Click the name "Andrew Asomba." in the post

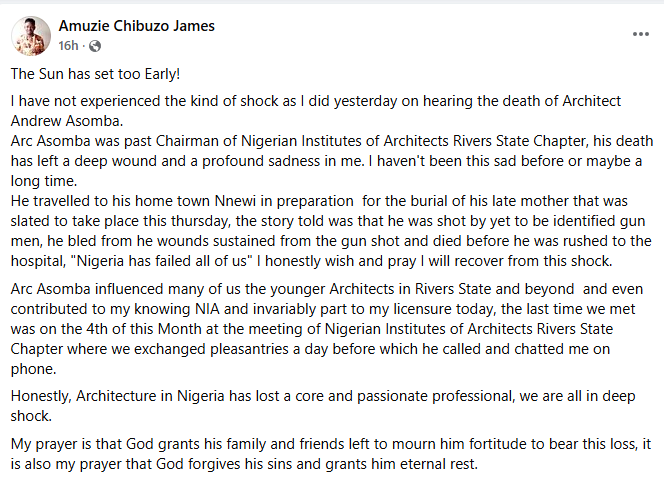coord(56,119)
